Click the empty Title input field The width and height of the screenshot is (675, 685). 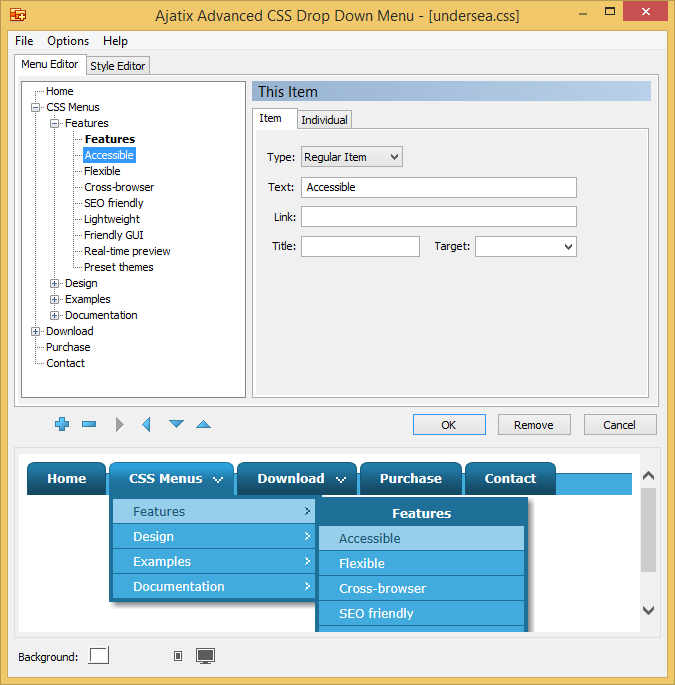(x=360, y=246)
